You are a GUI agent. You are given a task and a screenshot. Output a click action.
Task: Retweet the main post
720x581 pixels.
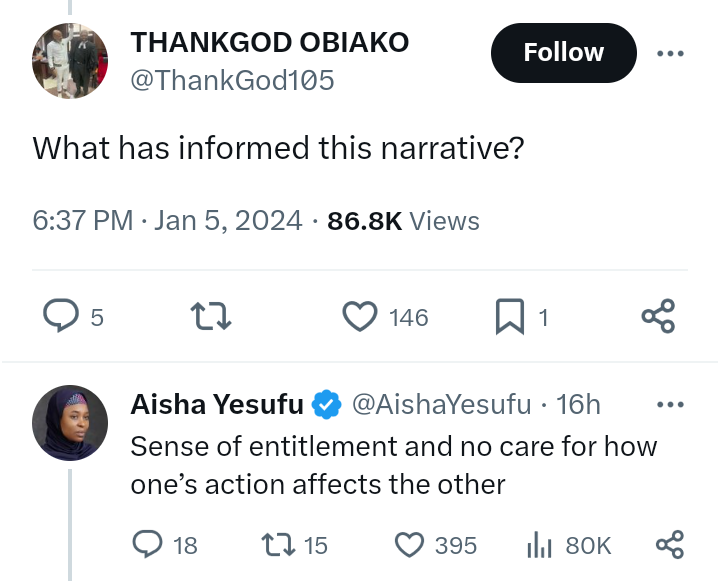[211, 316]
